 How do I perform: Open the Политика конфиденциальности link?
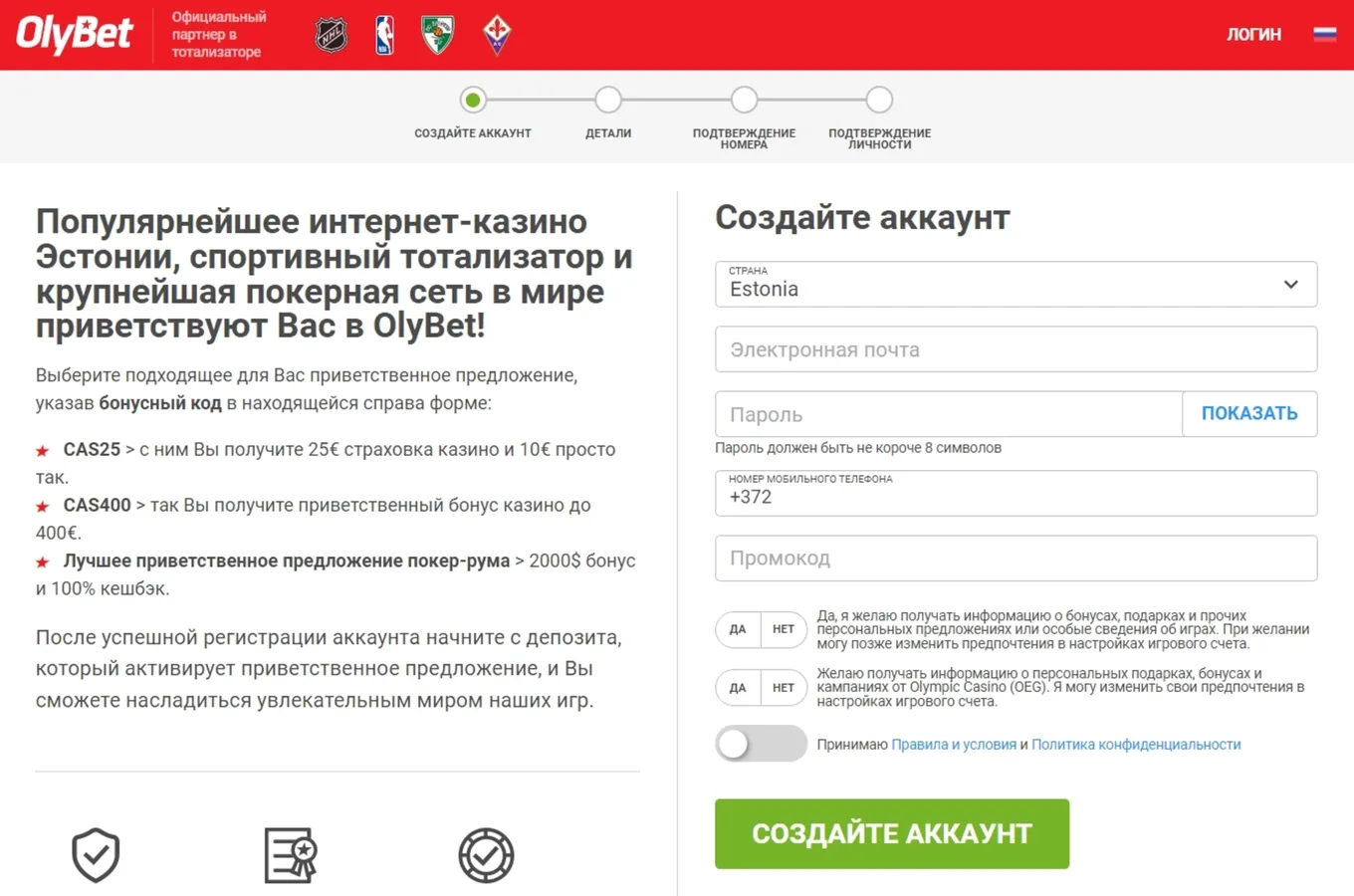pos(1136,745)
